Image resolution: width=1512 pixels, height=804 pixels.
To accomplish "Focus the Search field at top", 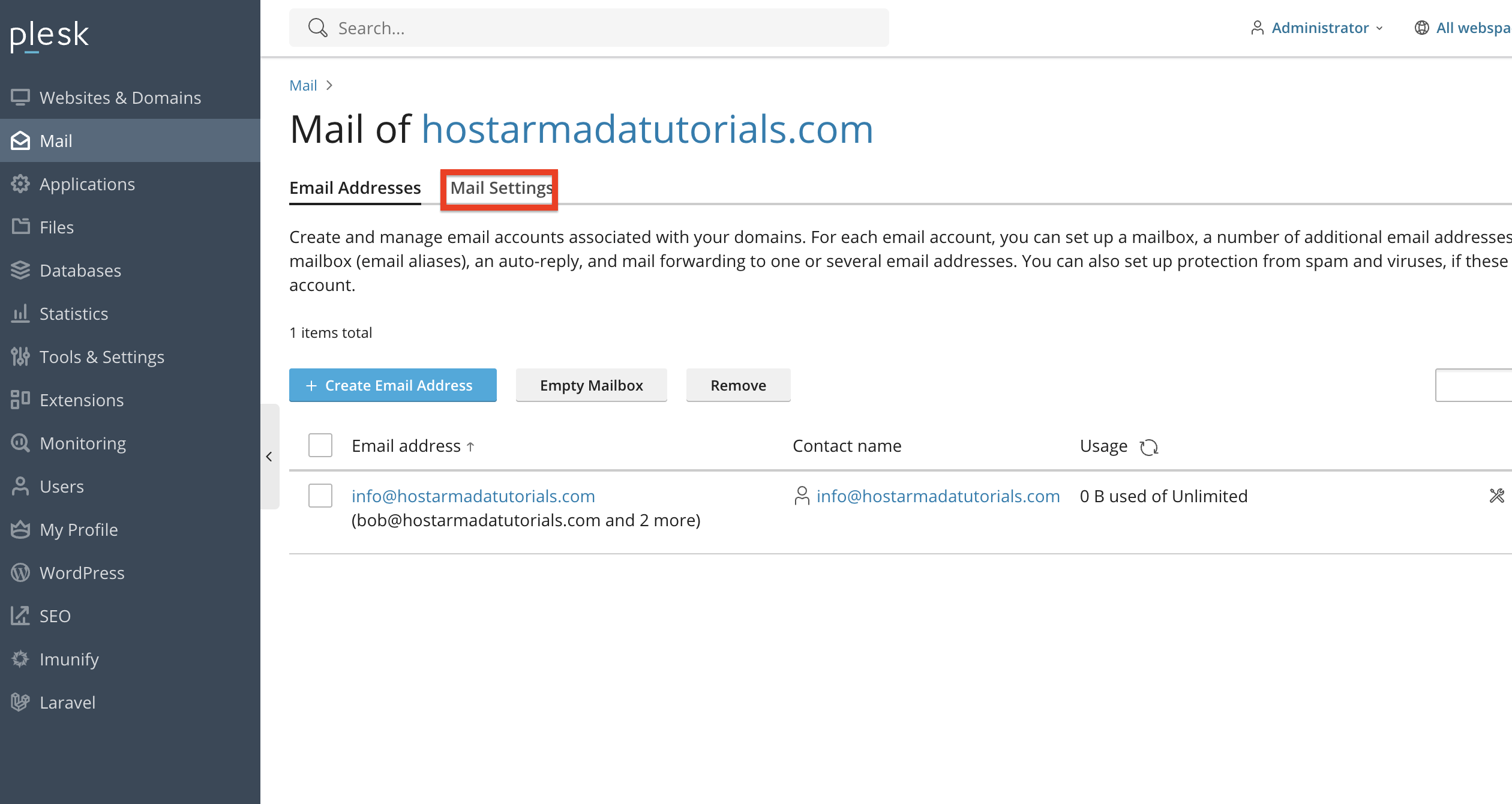I will point(589,28).
